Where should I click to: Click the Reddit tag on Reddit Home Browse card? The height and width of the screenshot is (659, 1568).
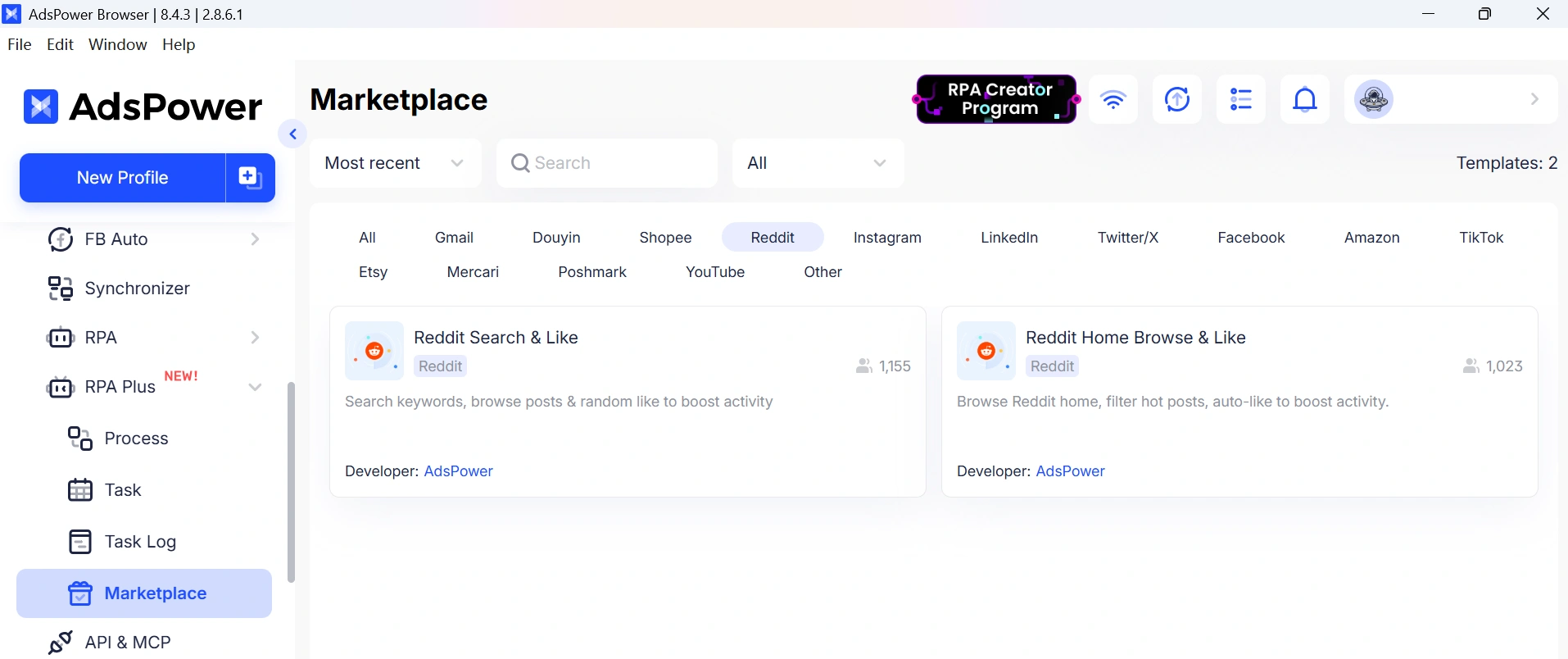(1052, 366)
